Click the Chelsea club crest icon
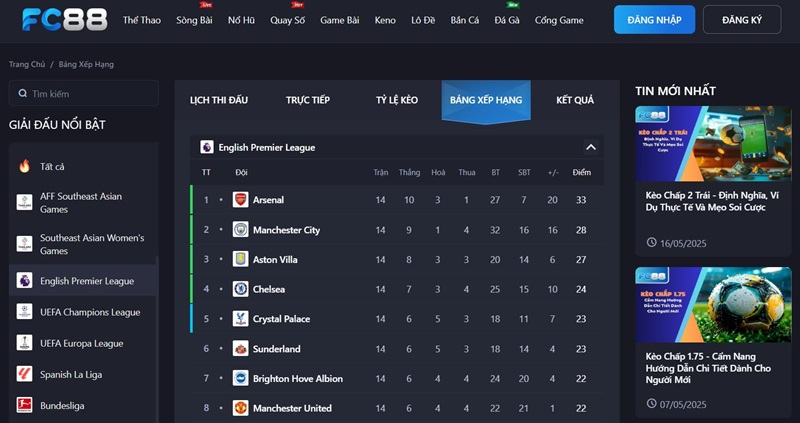The image size is (800, 423). [x=240, y=289]
